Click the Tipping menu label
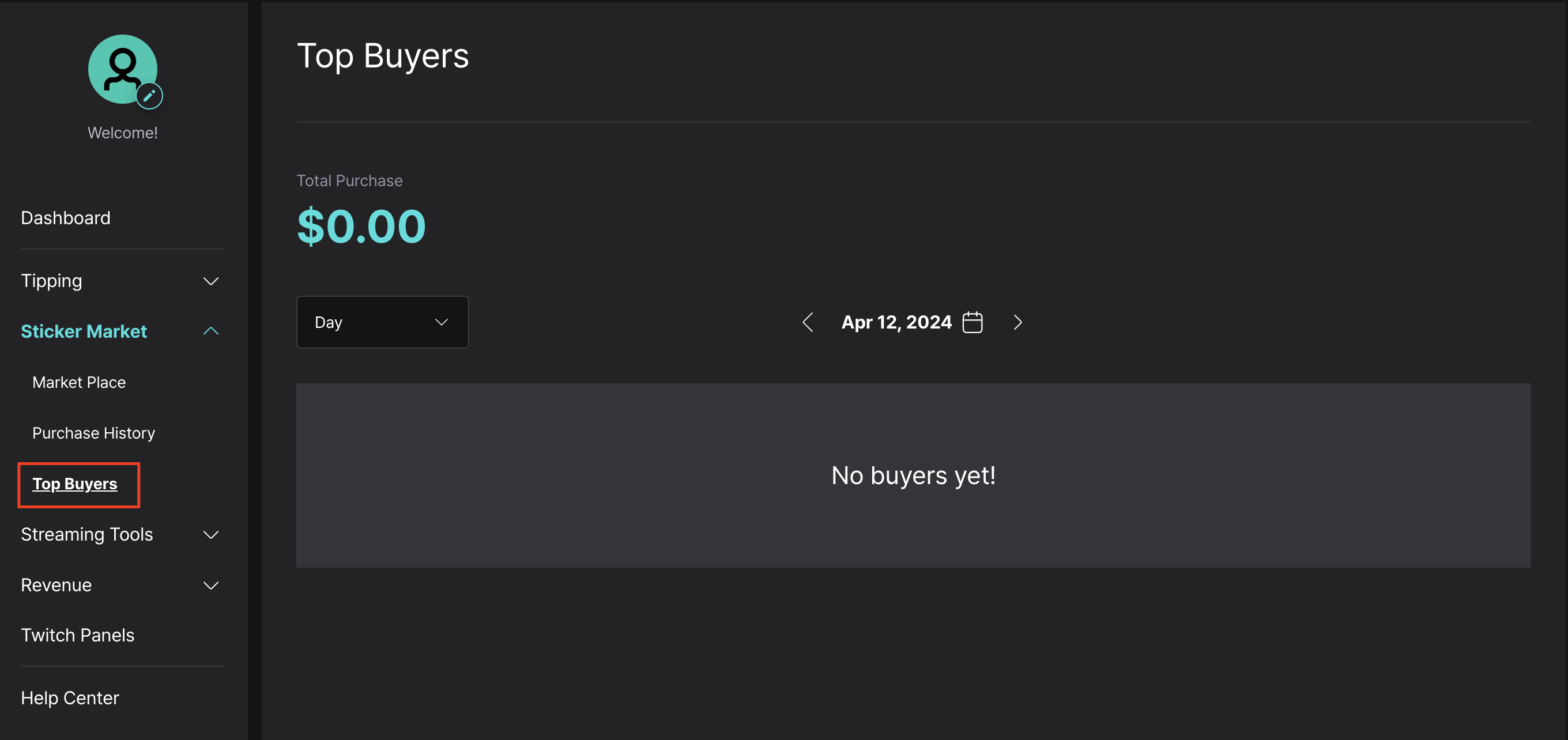This screenshot has width=1568, height=740. pyautogui.click(x=52, y=281)
